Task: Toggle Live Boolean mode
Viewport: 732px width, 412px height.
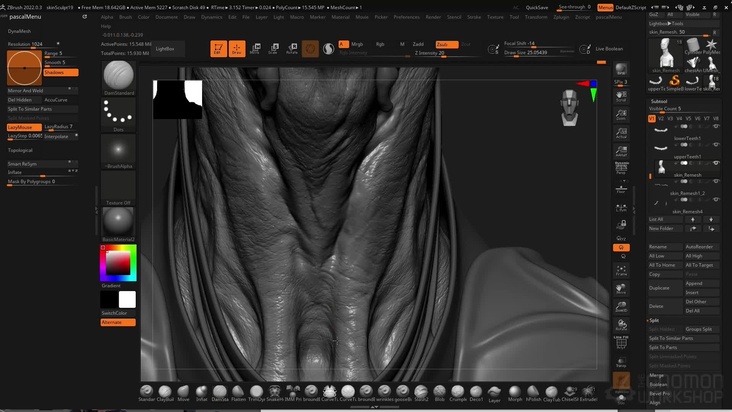Action: 608,49
